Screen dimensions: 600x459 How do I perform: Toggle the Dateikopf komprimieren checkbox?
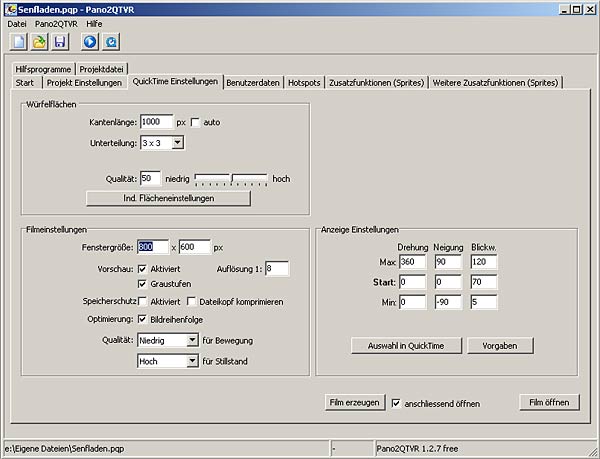pos(192,301)
